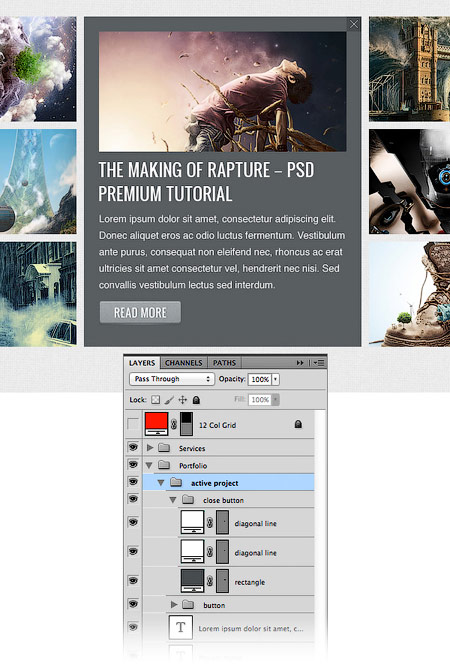The width and height of the screenshot is (450, 668).
Task: Click the collapse panel double-arrow icon
Action: click(300, 363)
